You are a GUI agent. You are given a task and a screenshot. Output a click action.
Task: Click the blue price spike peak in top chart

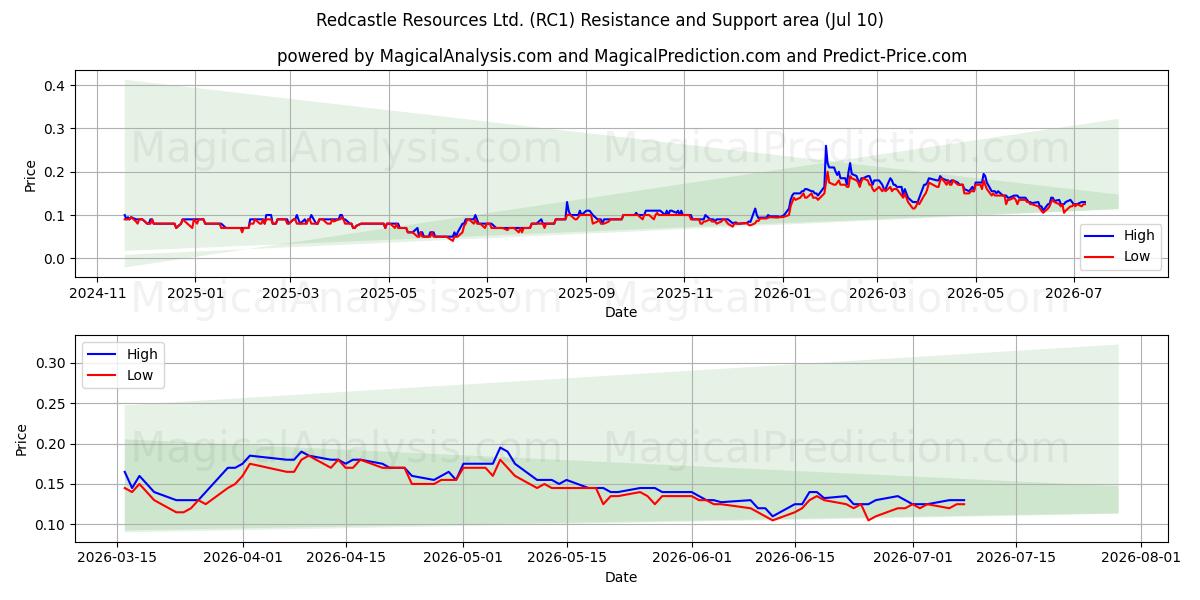pyautogui.click(x=826, y=147)
